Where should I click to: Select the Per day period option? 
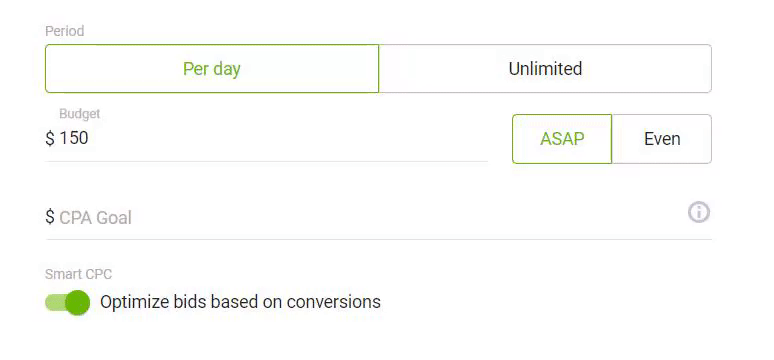212,69
